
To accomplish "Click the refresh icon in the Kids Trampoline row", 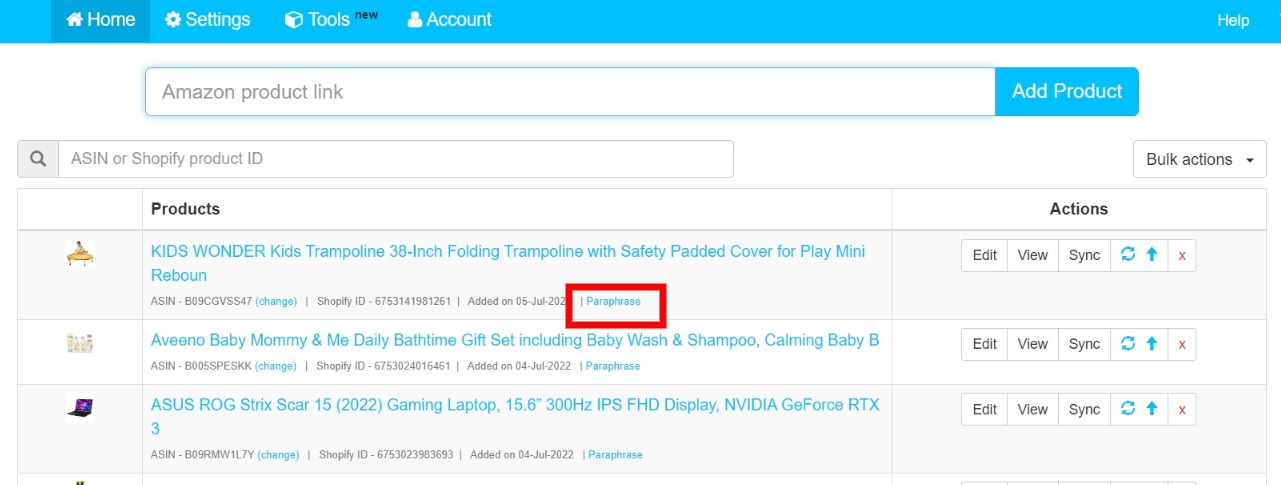I will 1128,255.
